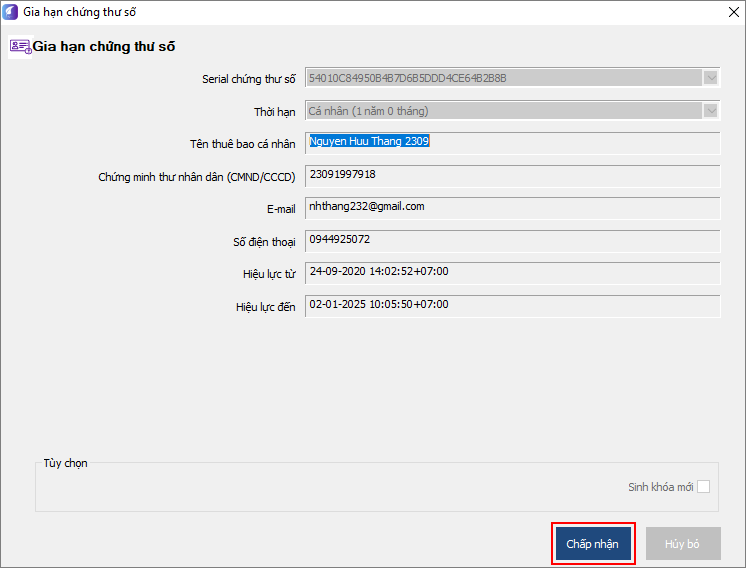
Task: Expand the Serial chứng thư số dropdown arrow
Action: [x=711, y=78]
